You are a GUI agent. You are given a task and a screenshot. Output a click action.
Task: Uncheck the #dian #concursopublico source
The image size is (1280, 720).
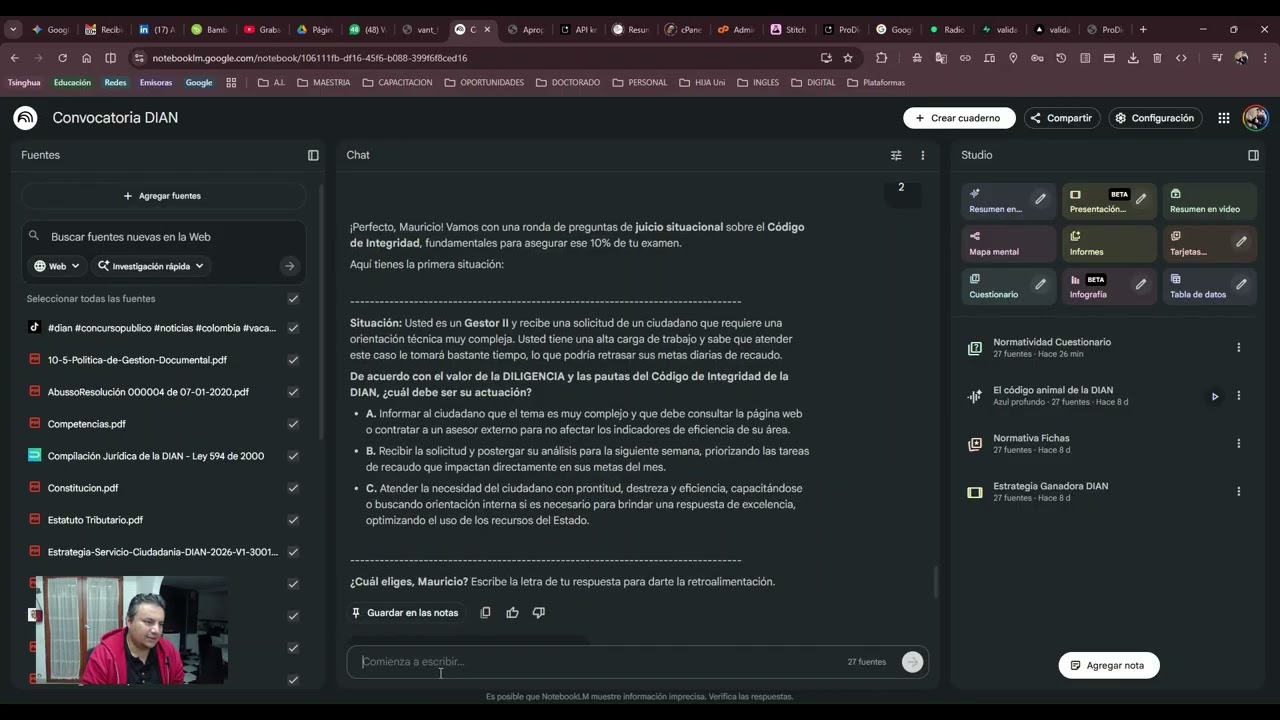[293, 328]
